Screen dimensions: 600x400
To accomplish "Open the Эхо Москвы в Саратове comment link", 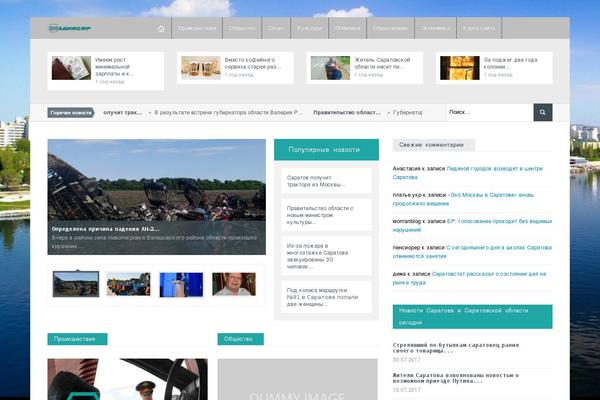I will [x=463, y=199].
